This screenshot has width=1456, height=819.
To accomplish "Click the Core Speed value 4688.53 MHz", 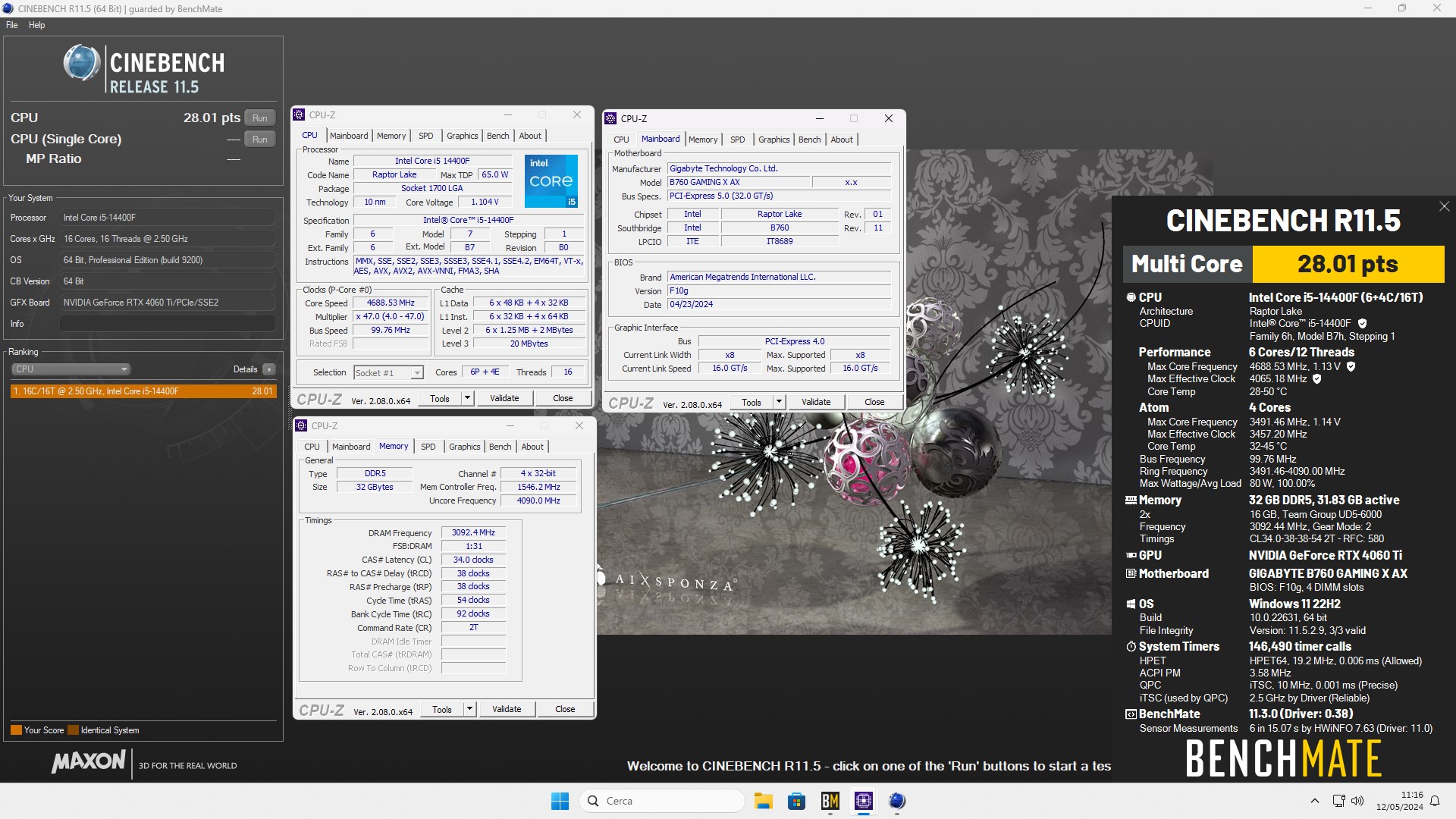I will [x=391, y=303].
